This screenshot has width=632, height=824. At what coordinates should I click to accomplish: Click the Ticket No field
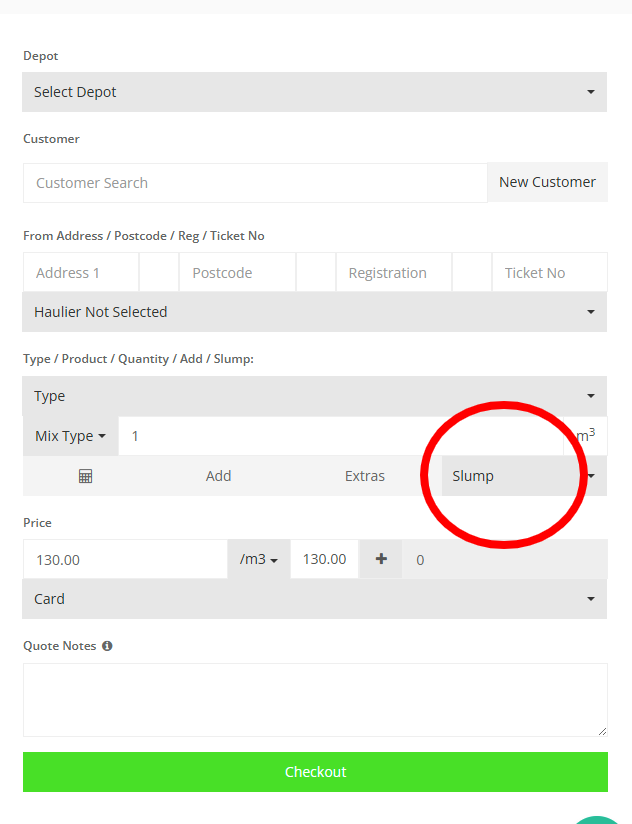(549, 273)
